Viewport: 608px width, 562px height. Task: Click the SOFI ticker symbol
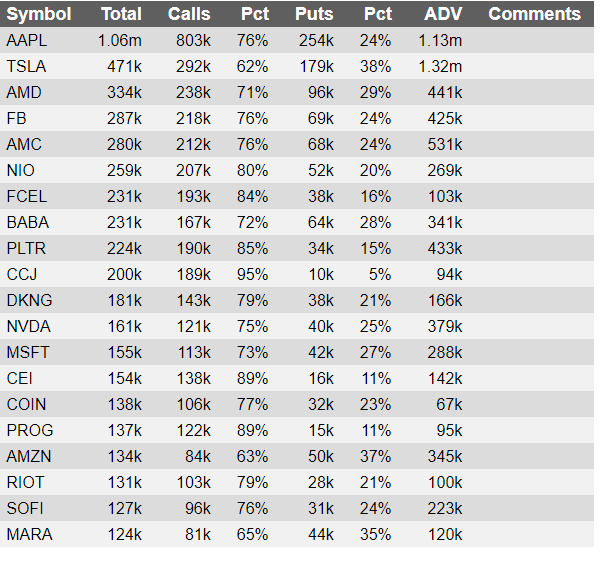pyautogui.click(x=25, y=508)
